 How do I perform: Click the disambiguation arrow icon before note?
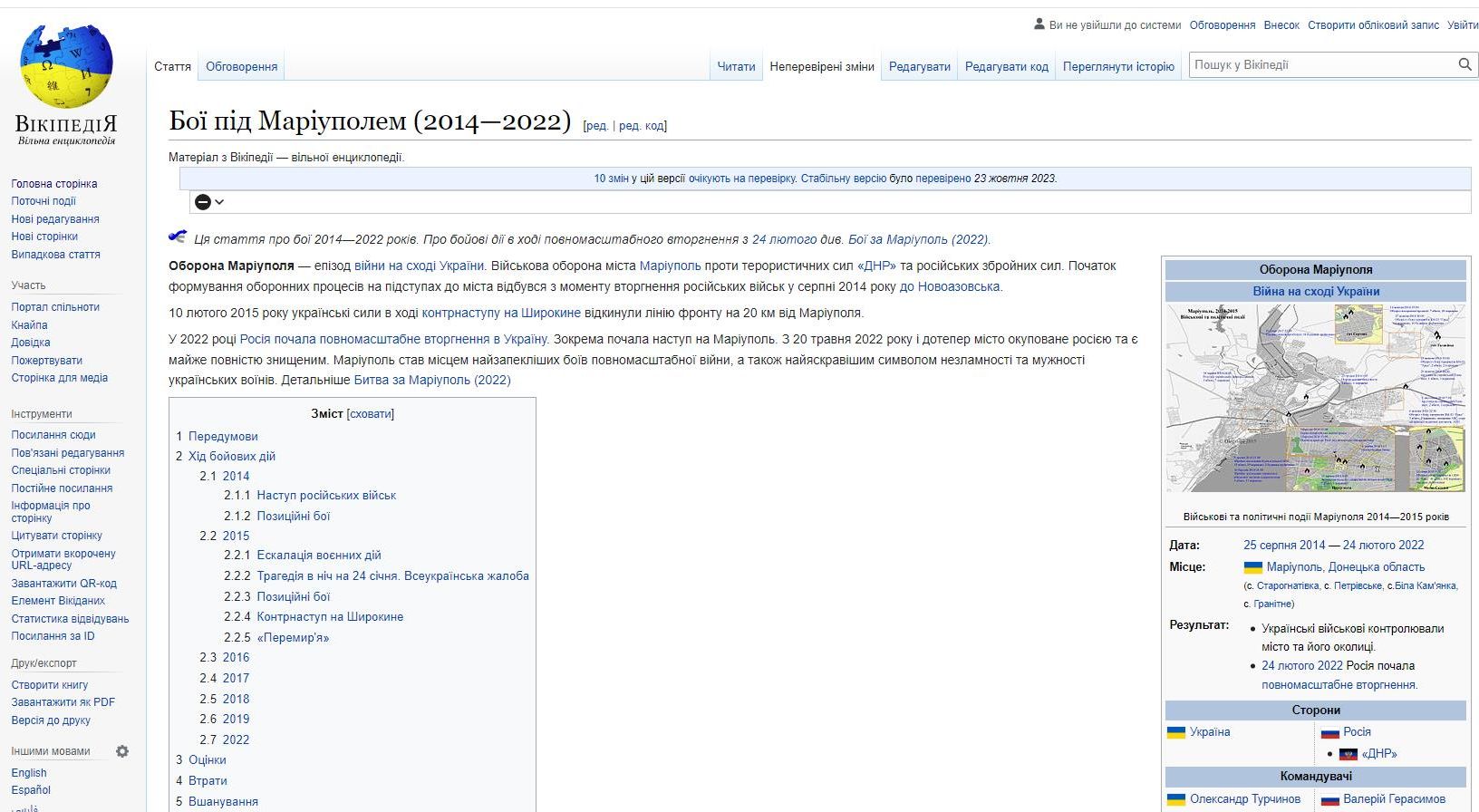[178, 237]
